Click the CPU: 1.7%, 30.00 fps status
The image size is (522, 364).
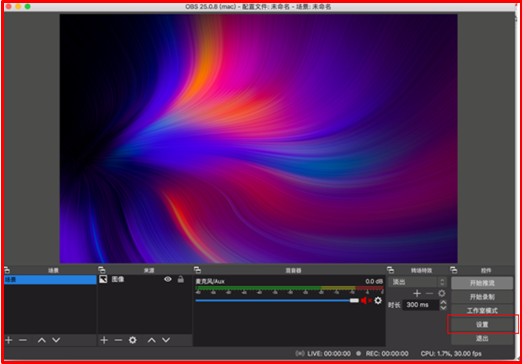pos(451,354)
